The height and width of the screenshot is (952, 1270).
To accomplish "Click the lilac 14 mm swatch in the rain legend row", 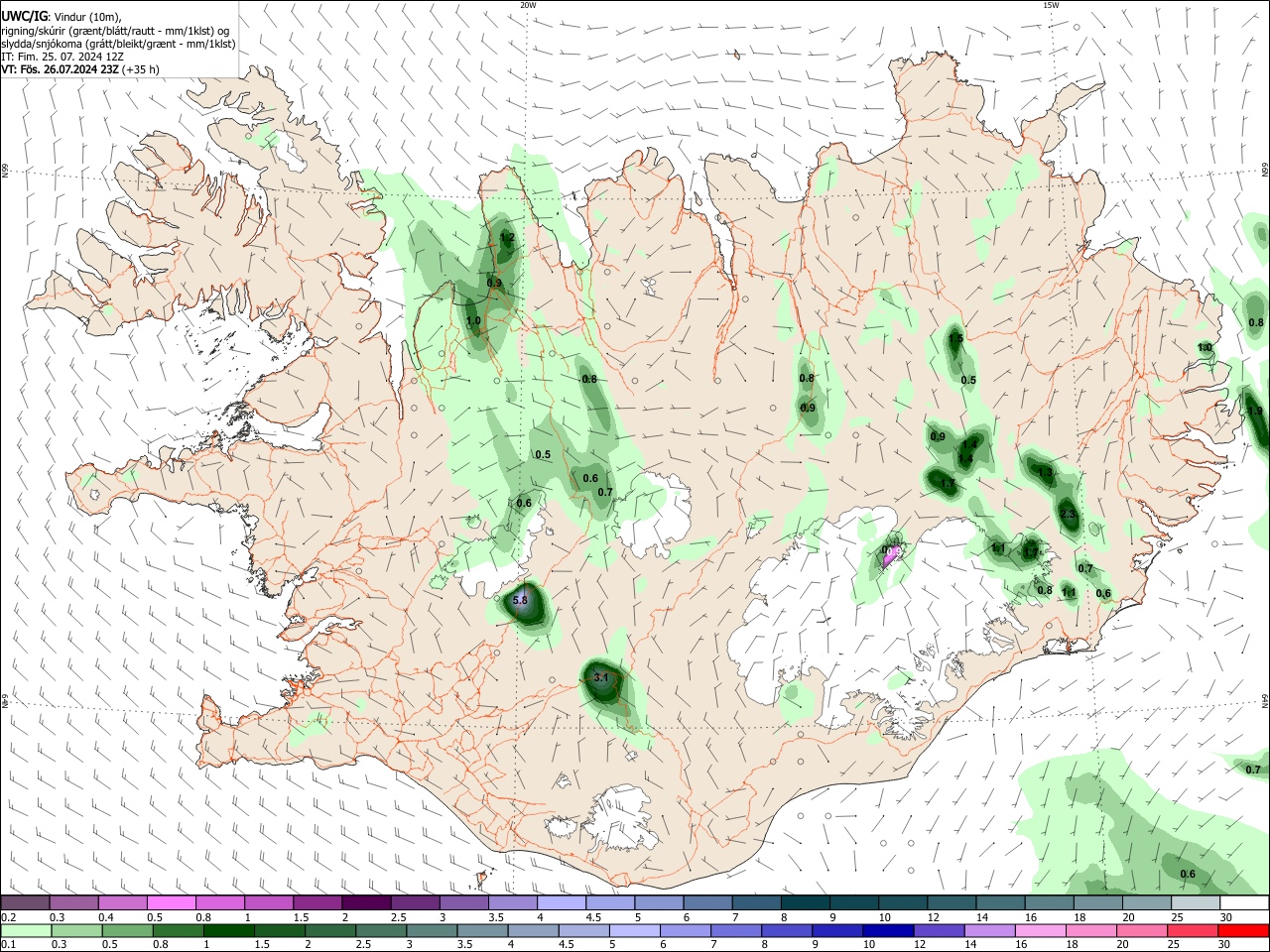I will (x=990, y=930).
